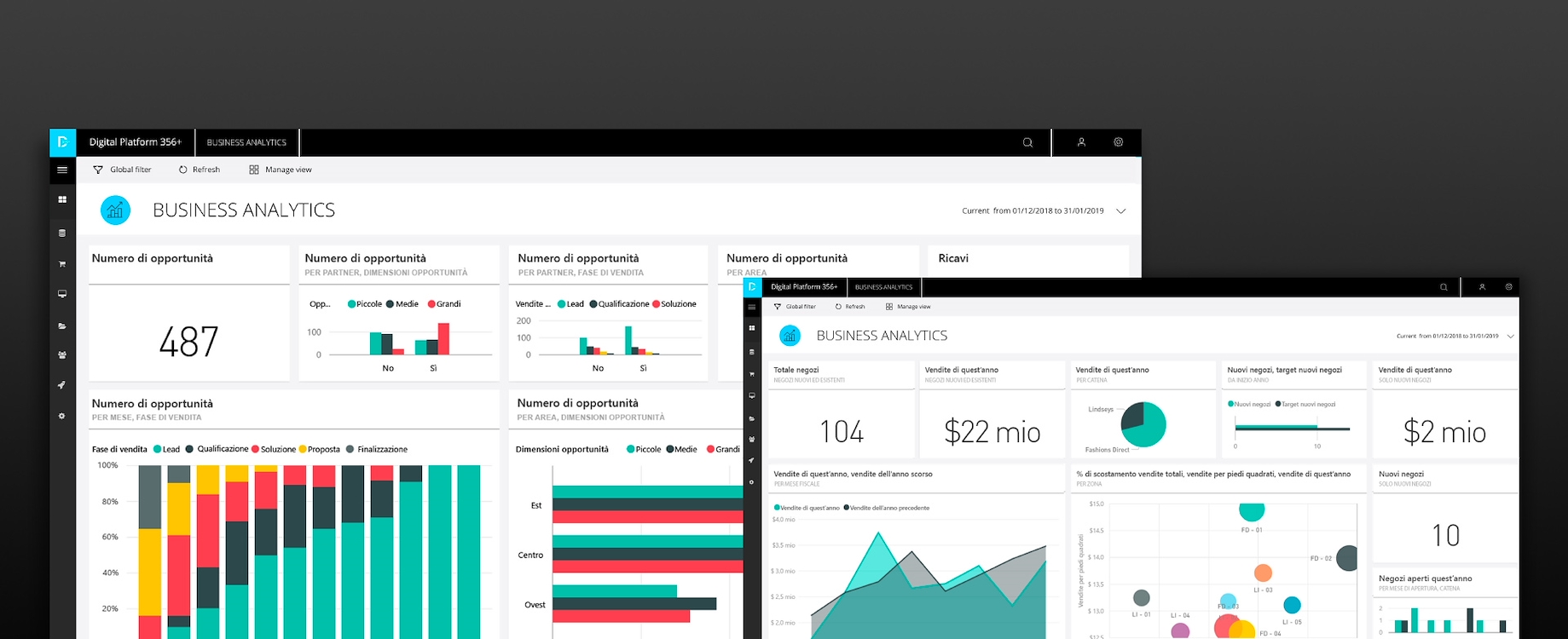Expand the date range chevron in the large window

click(x=1121, y=211)
